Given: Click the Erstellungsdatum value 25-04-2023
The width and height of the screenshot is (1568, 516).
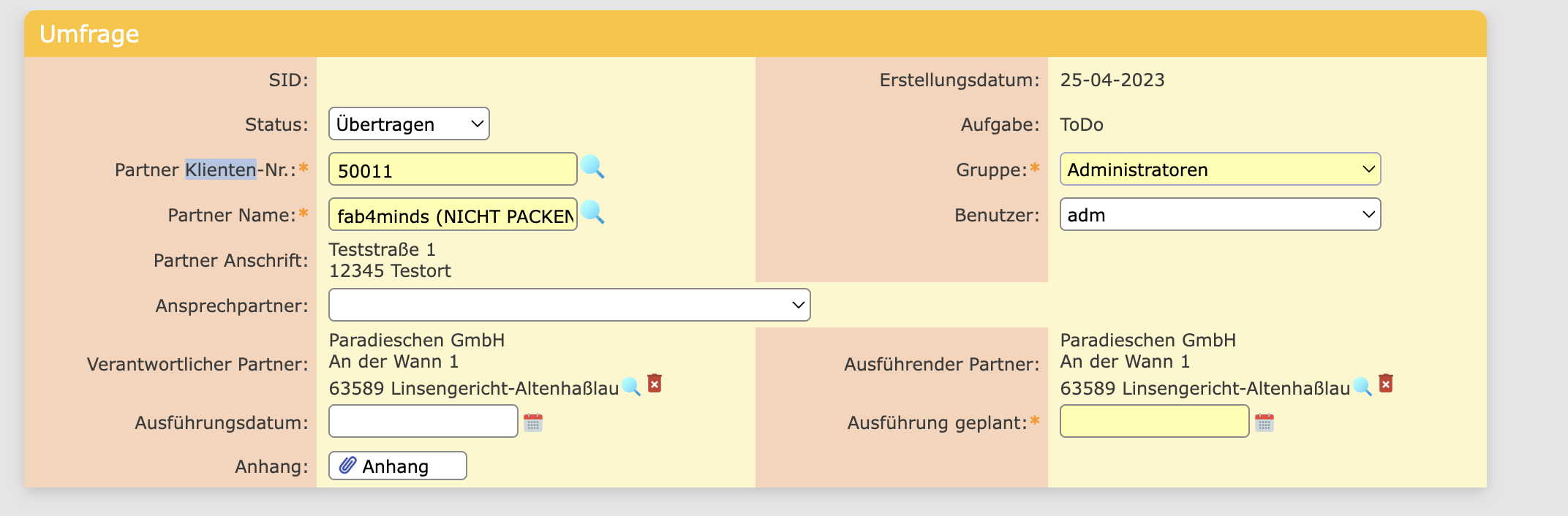Looking at the screenshot, I should click(1112, 80).
